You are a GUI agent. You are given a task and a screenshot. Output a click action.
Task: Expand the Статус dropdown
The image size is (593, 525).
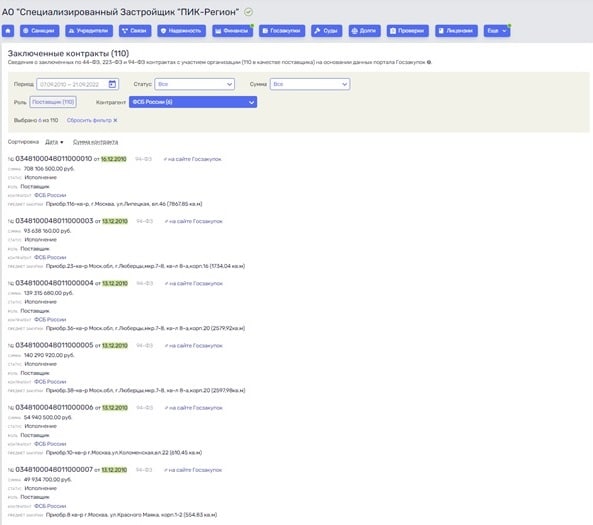click(x=194, y=84)
